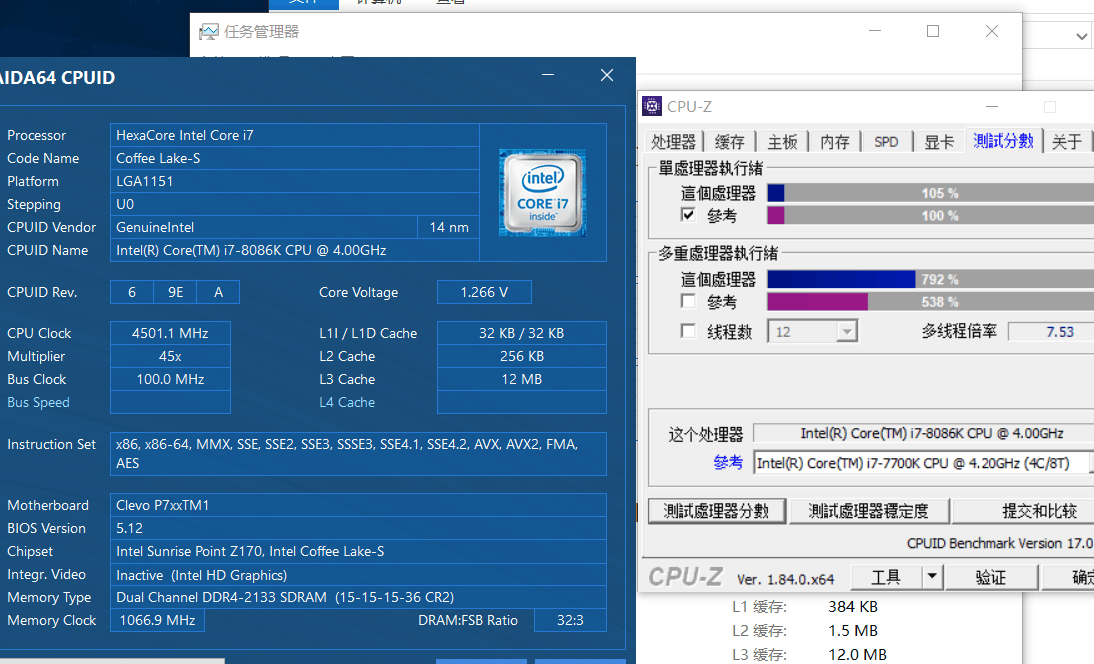Click the Motherboard value Clevo P7xxTM1

pyautogui.click(x=359, y=505)
